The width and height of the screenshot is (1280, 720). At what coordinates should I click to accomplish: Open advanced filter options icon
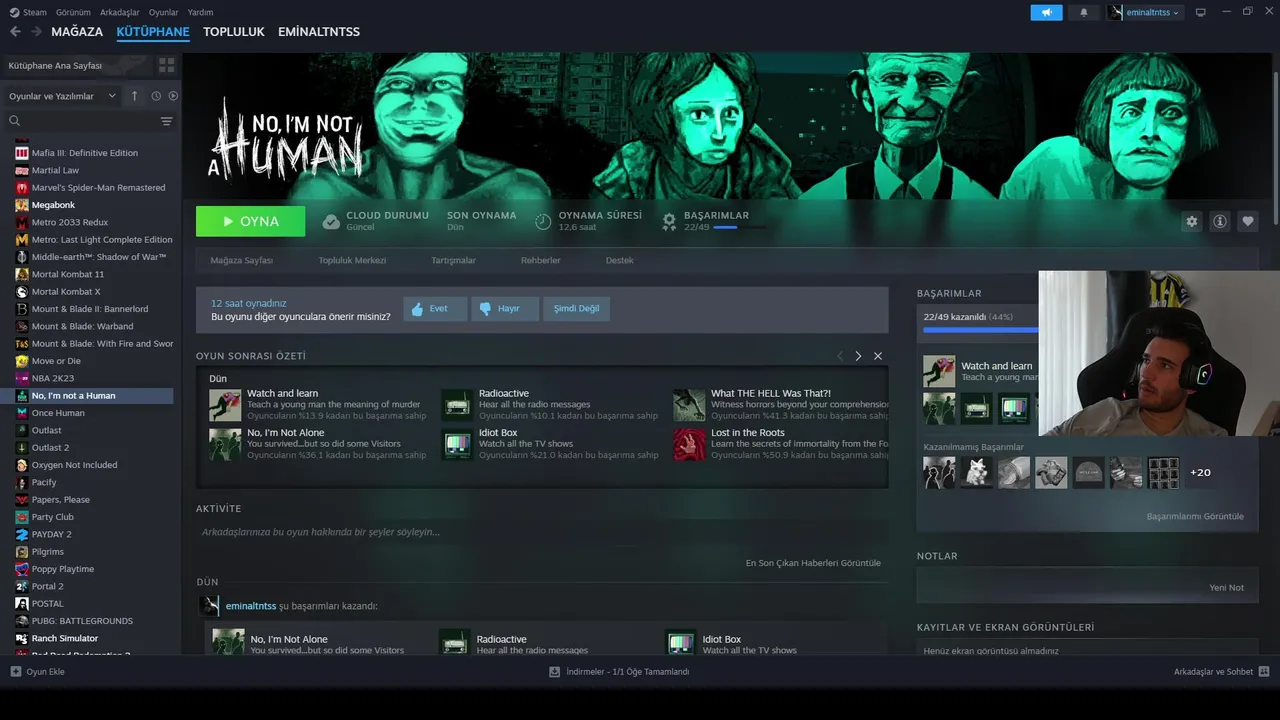(x=166, y=121)
